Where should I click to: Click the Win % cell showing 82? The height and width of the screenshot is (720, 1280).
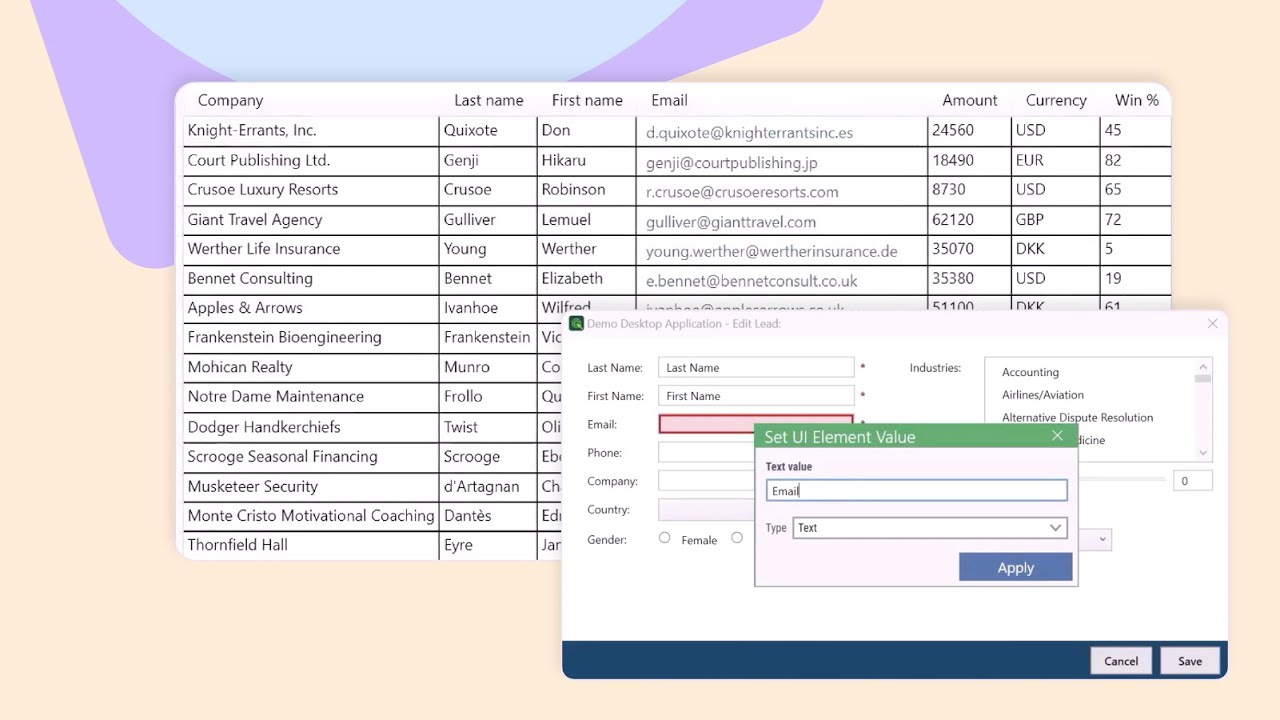tap(1135, 161)
